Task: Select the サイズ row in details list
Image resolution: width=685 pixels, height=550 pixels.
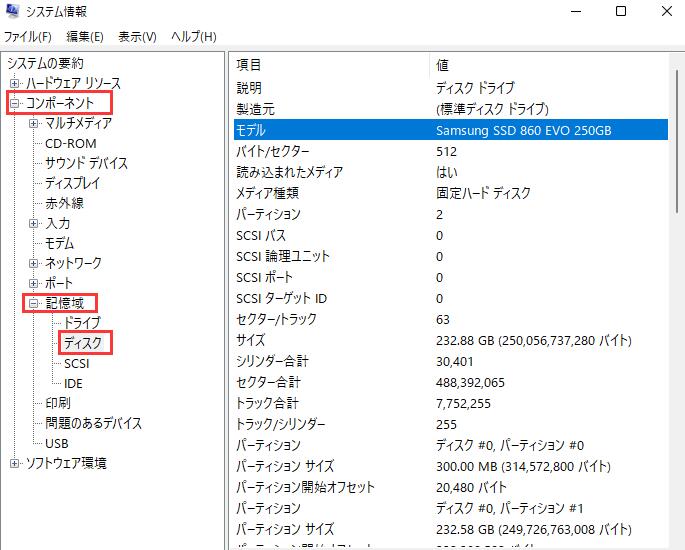Action: [x=251, y=340]
